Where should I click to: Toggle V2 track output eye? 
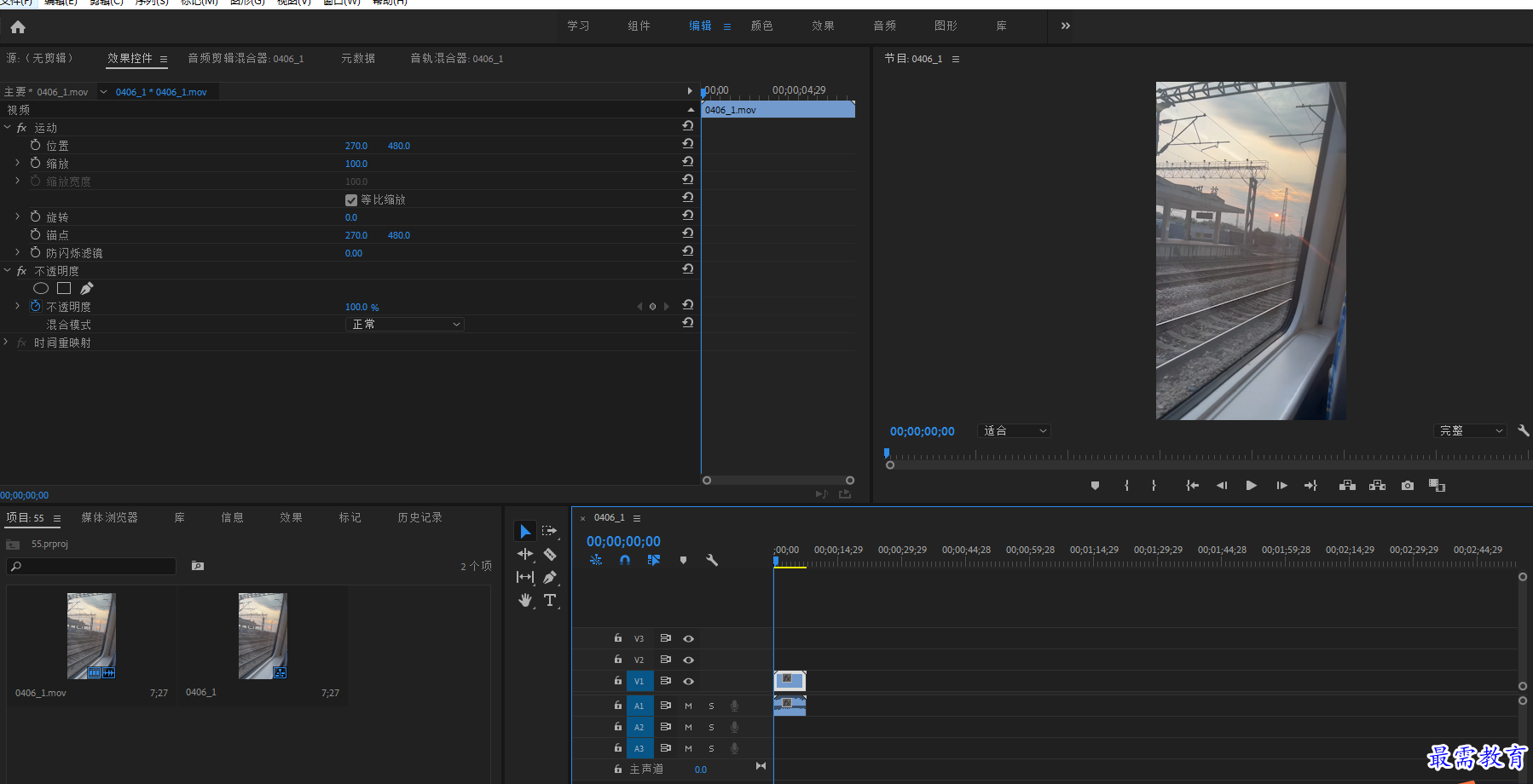[x=688, y=660]
